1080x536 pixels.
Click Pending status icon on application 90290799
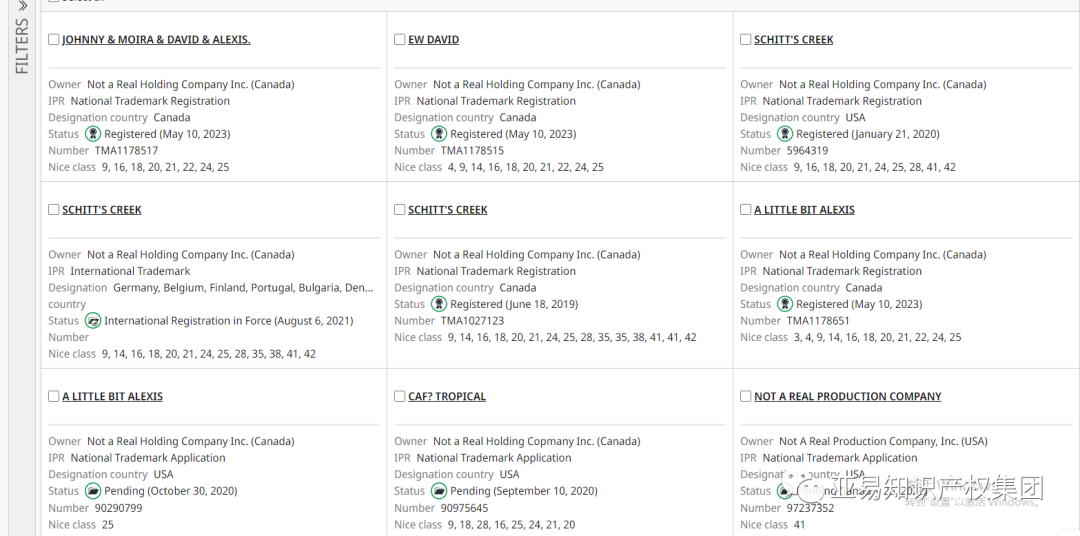[x=93, y=491]
